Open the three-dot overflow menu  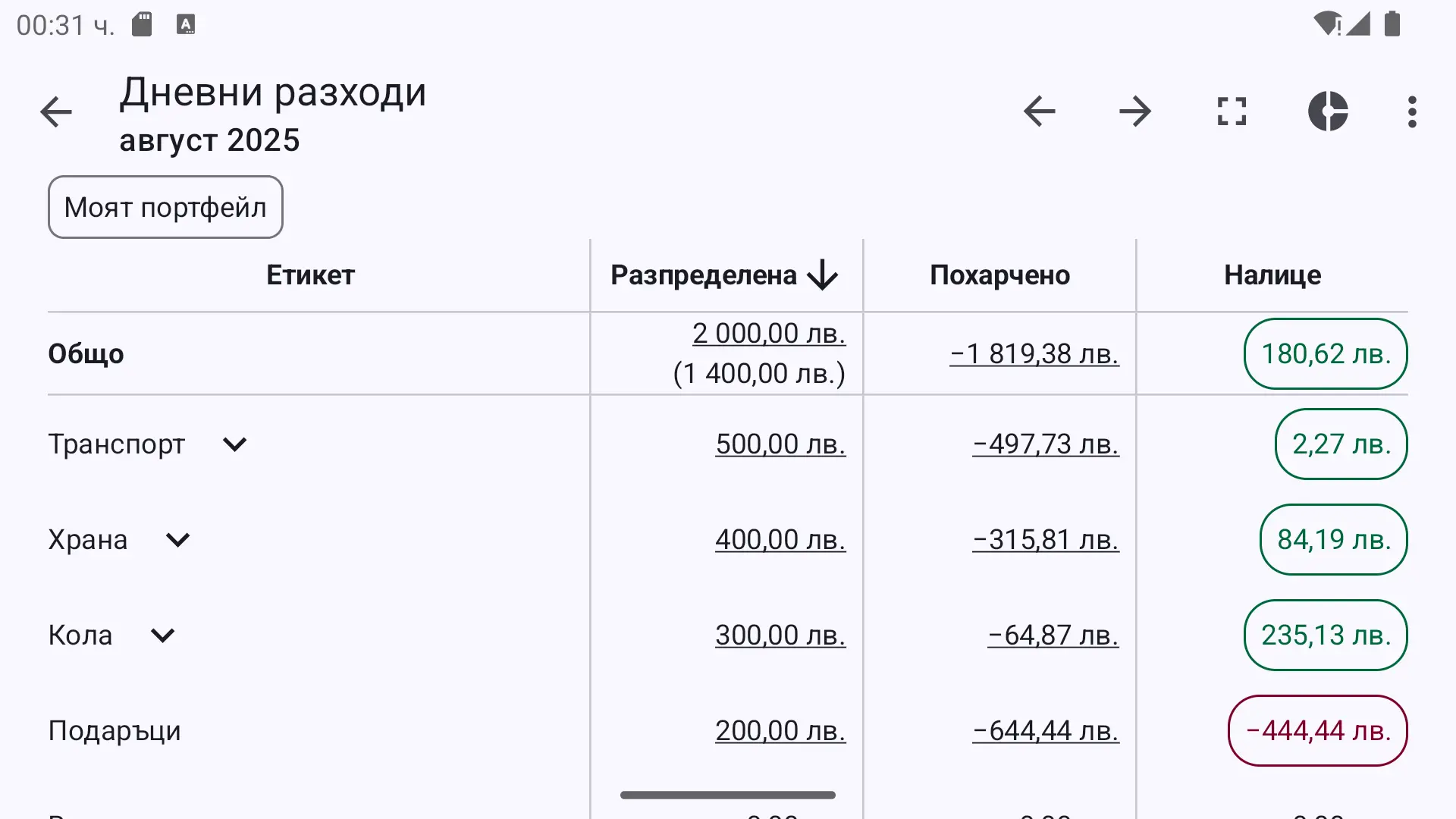(x=1411, y=111)
